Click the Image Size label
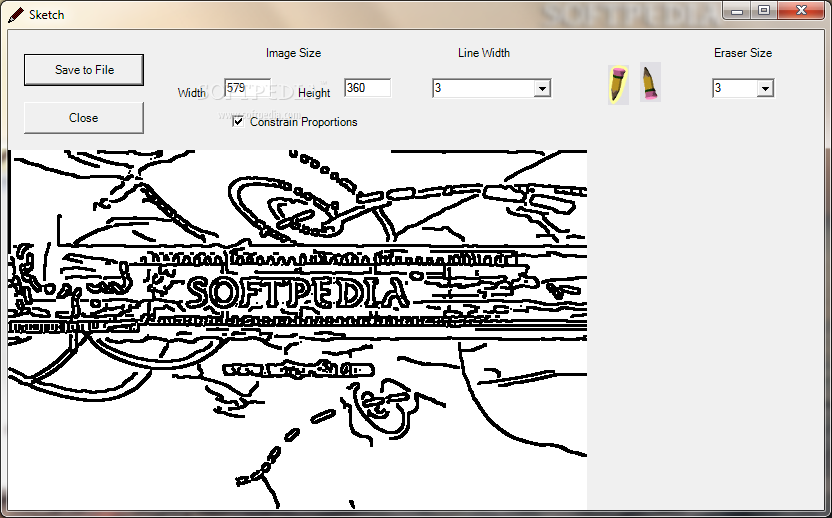 (x=293, y=53)
